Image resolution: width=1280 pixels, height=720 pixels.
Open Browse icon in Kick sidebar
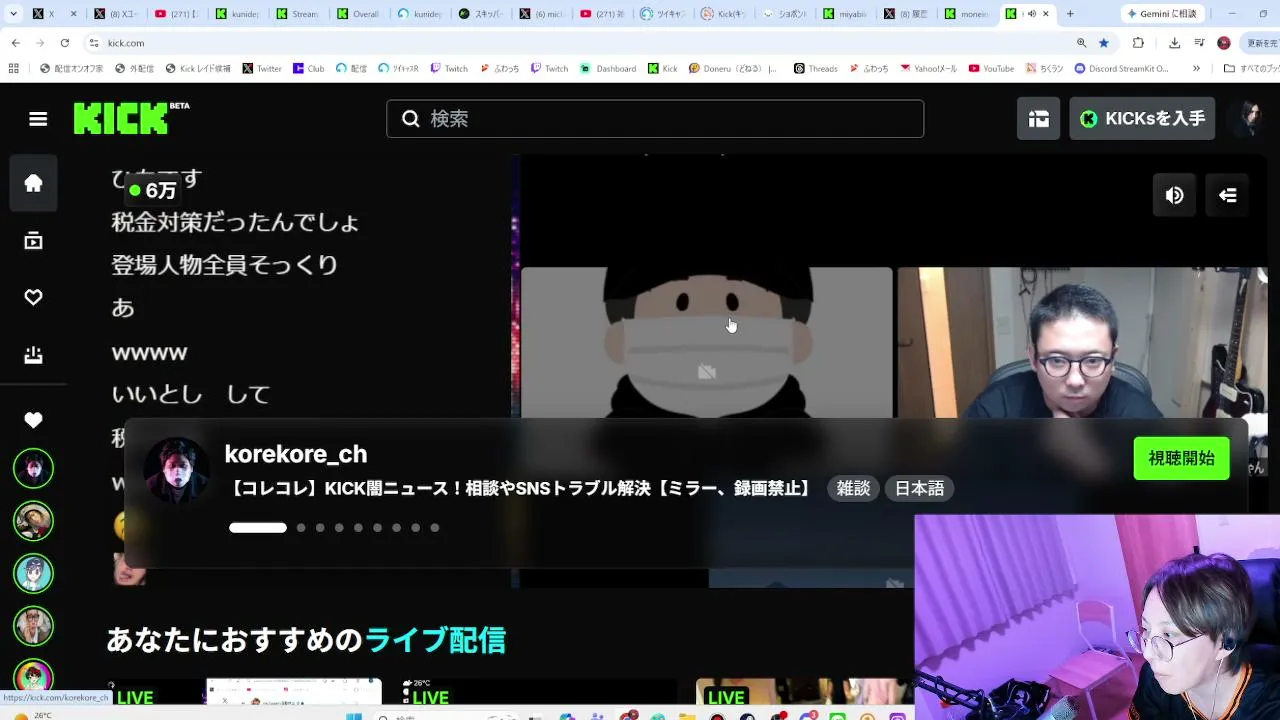click(33, 240)
